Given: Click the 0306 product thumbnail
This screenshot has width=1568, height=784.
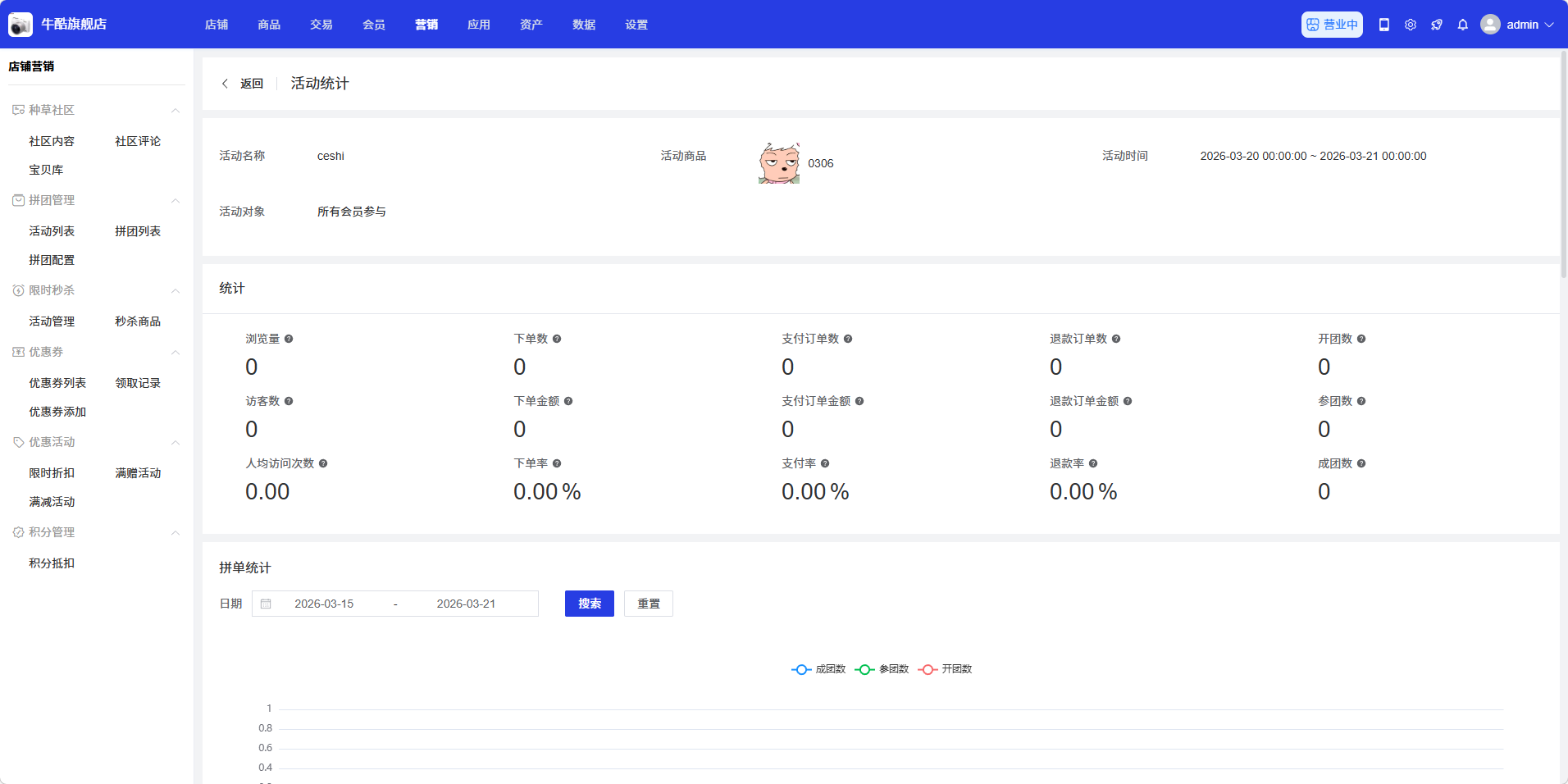Looking at the screenshot, I should click(x=778, y=162).
